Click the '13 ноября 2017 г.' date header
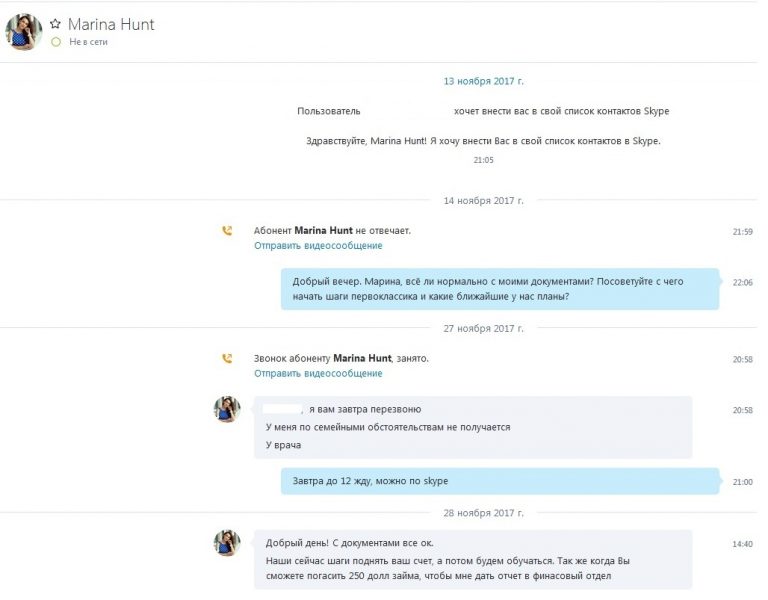The image size is (768, 600). tap(483, 81)
